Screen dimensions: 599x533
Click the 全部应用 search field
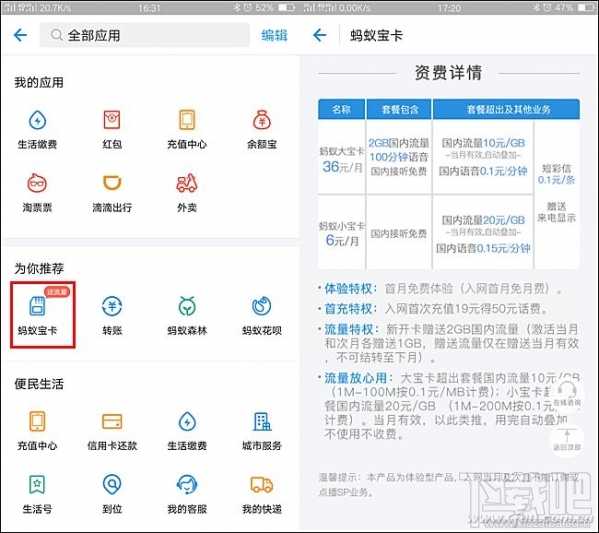click(x=145, y=36)
